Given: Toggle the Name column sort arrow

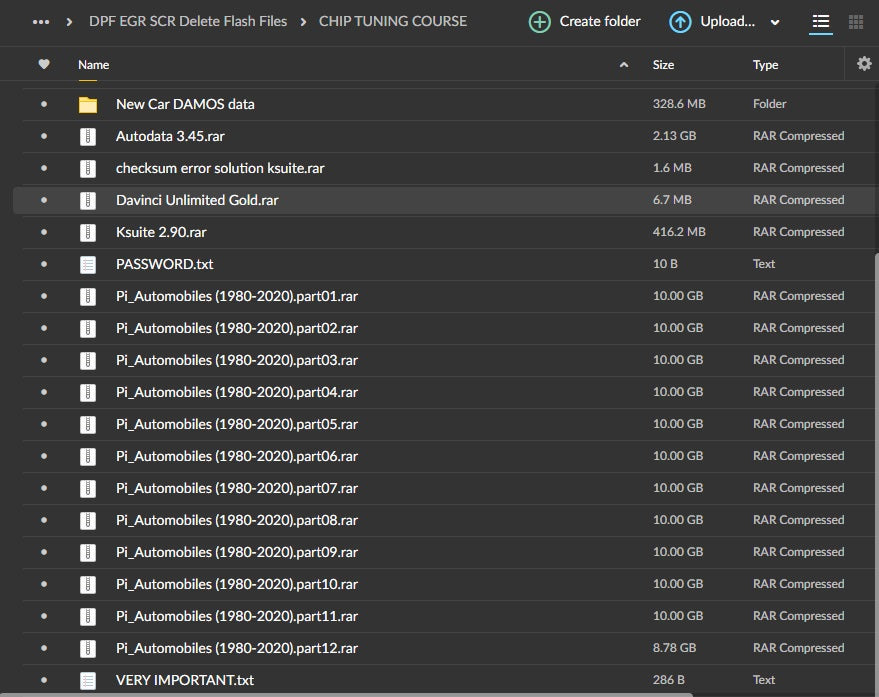Looking at the screenshot, I should coord(624,65).
